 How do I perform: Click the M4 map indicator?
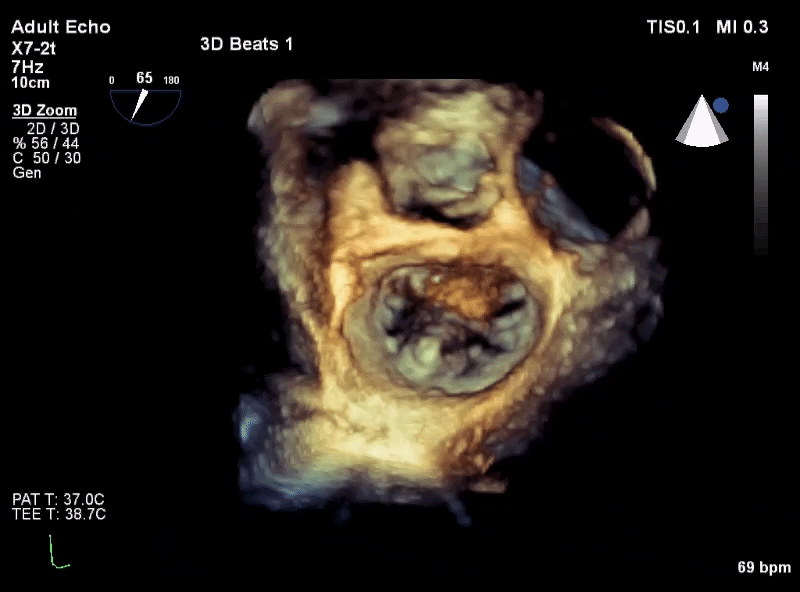pyautogui.click(x=760, y=67)
